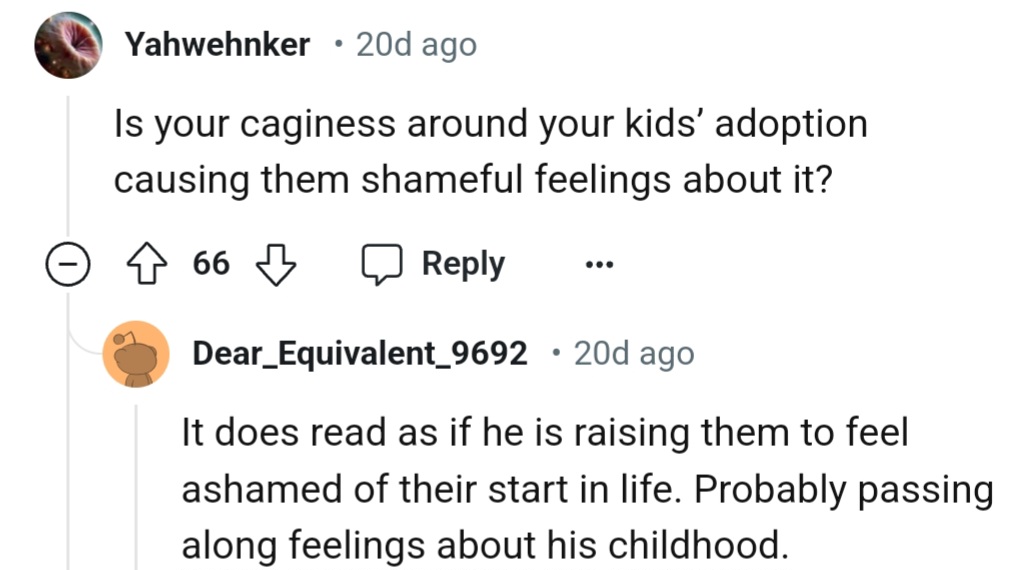Click the reply text starting "It does read"

(x=585, y=490)
